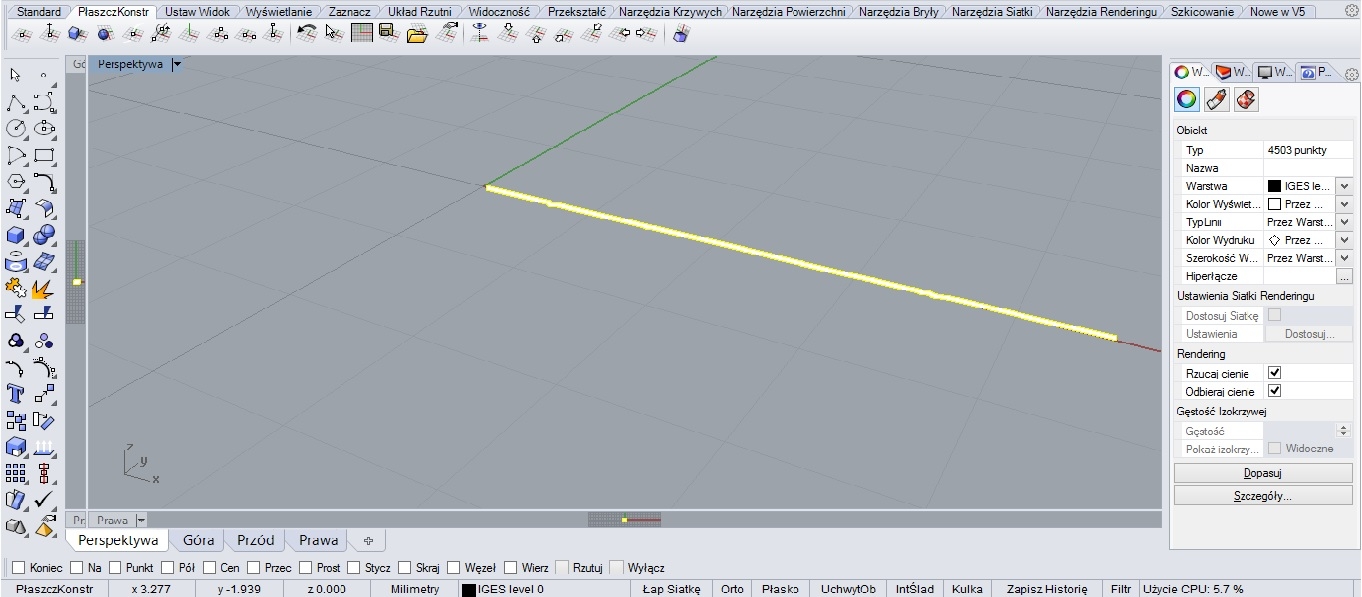Toggle the Łap Siatkę status bar button

click(670, 589)
